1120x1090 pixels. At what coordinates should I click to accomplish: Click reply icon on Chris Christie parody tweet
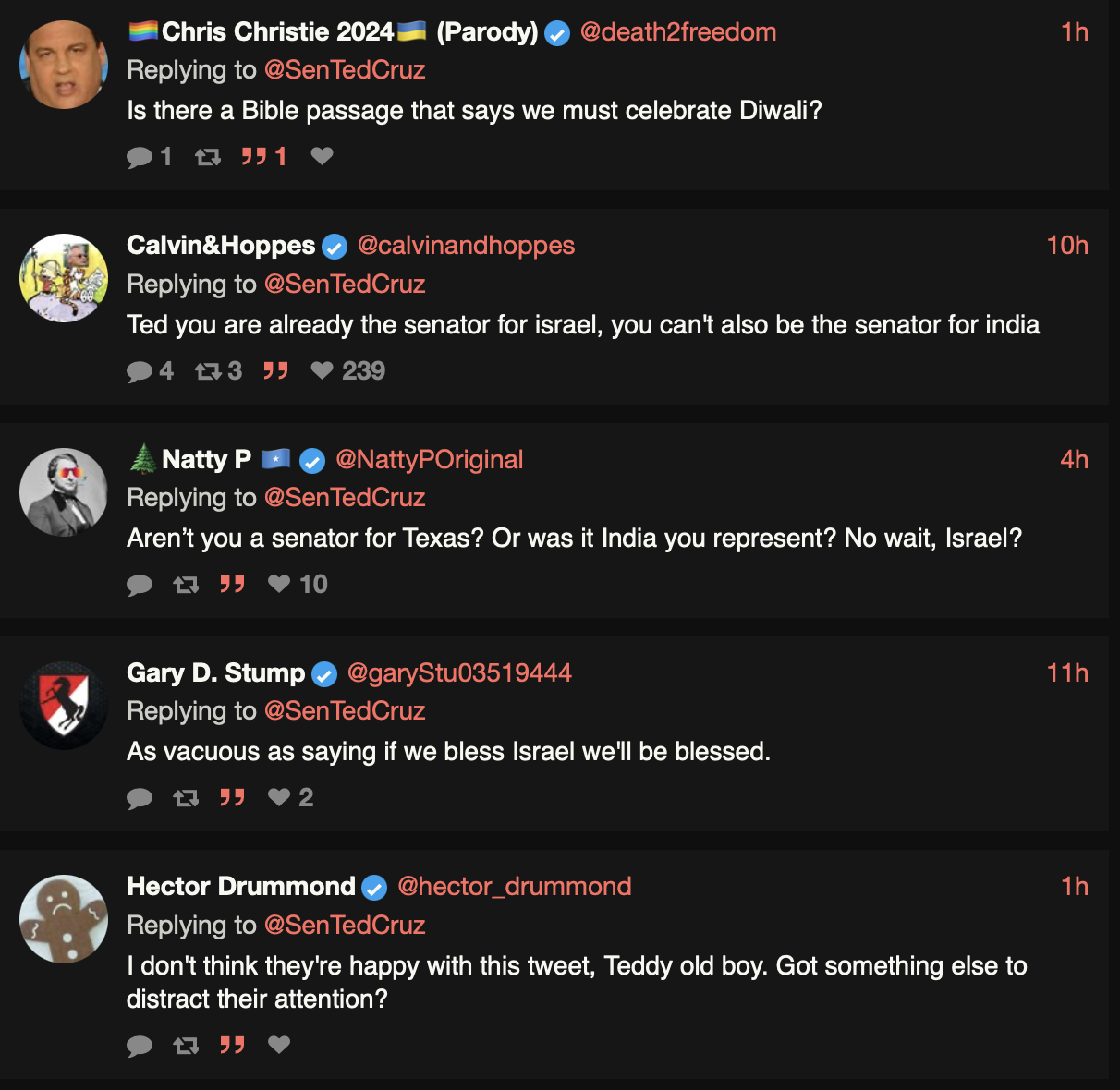click(x=140, y=157)
